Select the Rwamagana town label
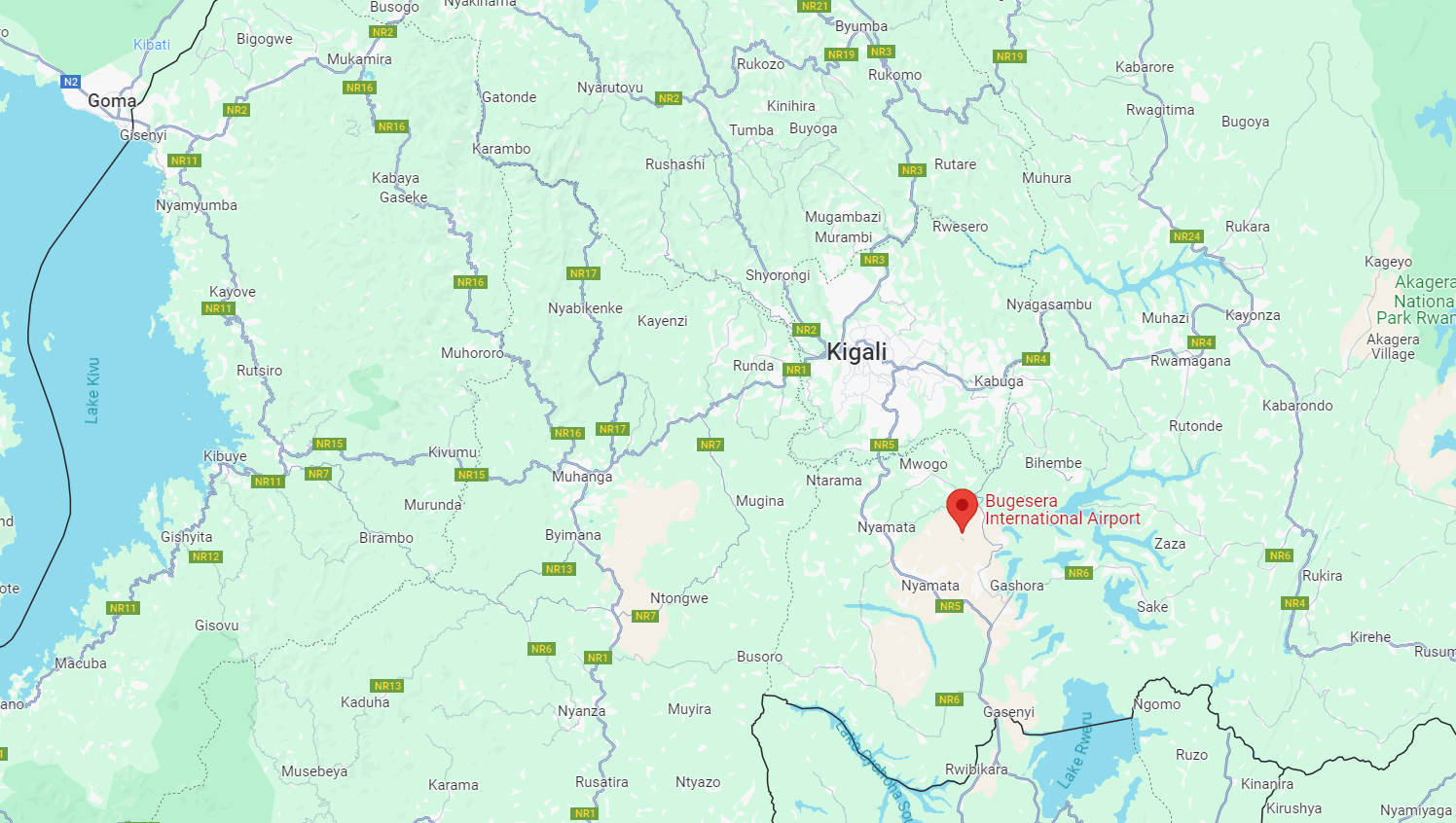The height and width of the screenshot is (823, 1456). [x=1190, y=361]
